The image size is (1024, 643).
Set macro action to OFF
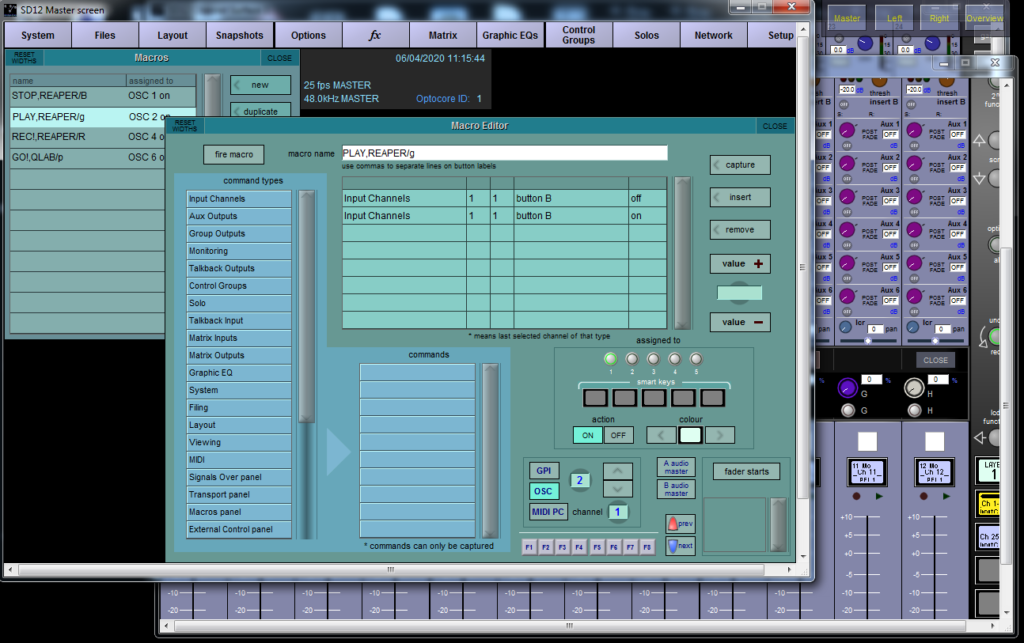point(618,435)
